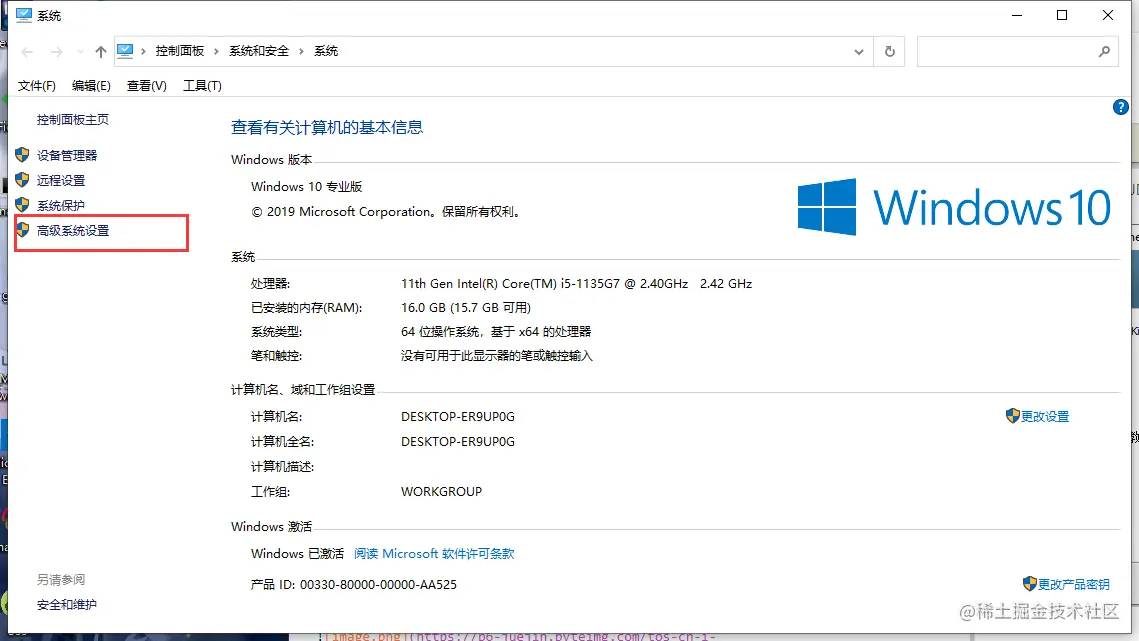The width and height of the screenshot is (1139, 641).
Task: Click the shield icon beside 设备管理器
Action: point(23,155)
